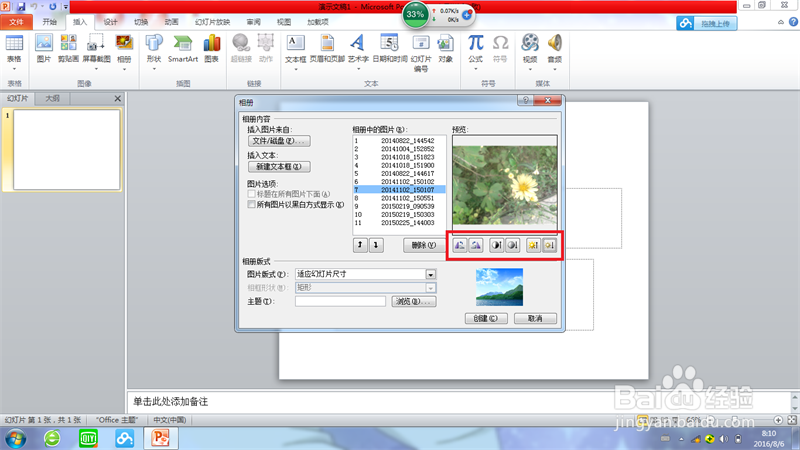Click the redo arrow in quick access toolbar

pyautogui.click(x=53, y=7)
